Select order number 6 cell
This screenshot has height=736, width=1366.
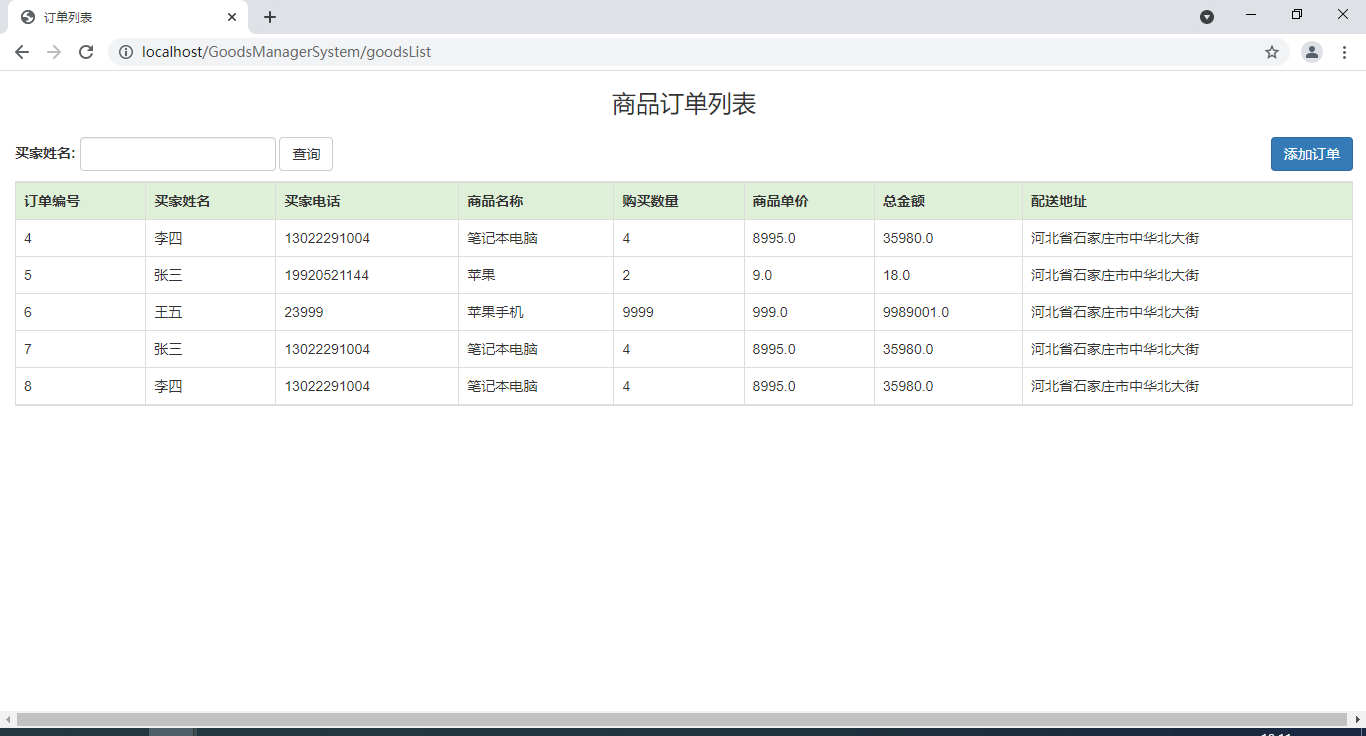(80, 312)
